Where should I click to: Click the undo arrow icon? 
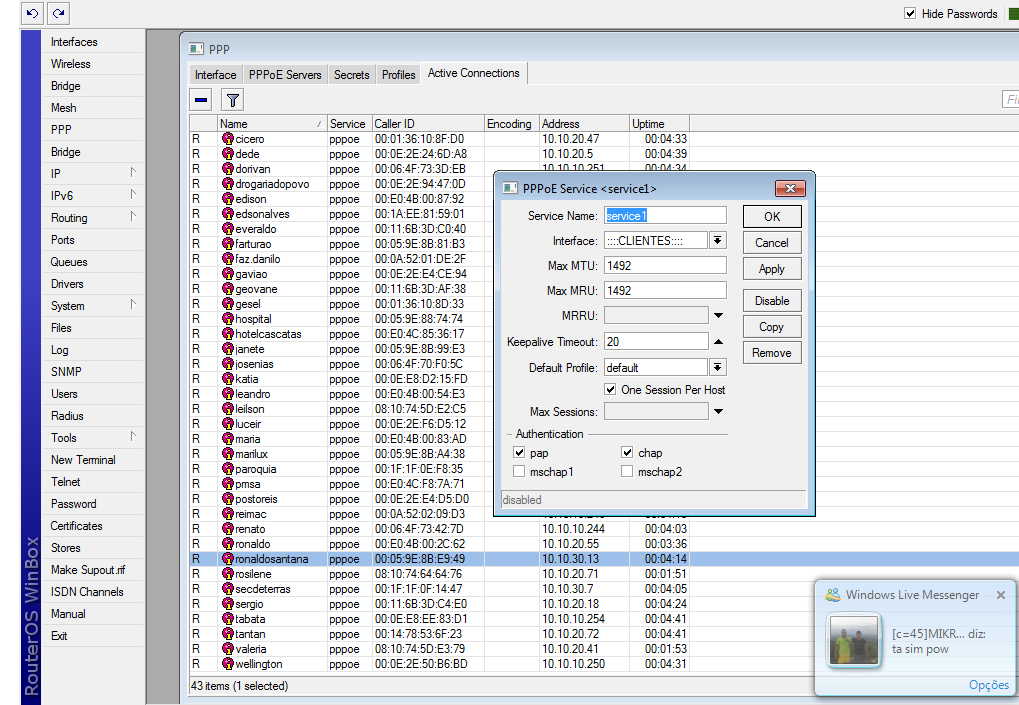click(33, 13)
